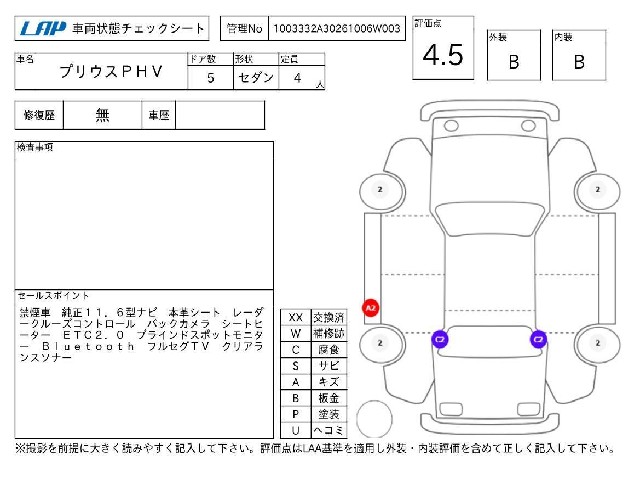Click legend row XX 交換済
Screen dimensions: 640x480
click(x=314, y=318)
